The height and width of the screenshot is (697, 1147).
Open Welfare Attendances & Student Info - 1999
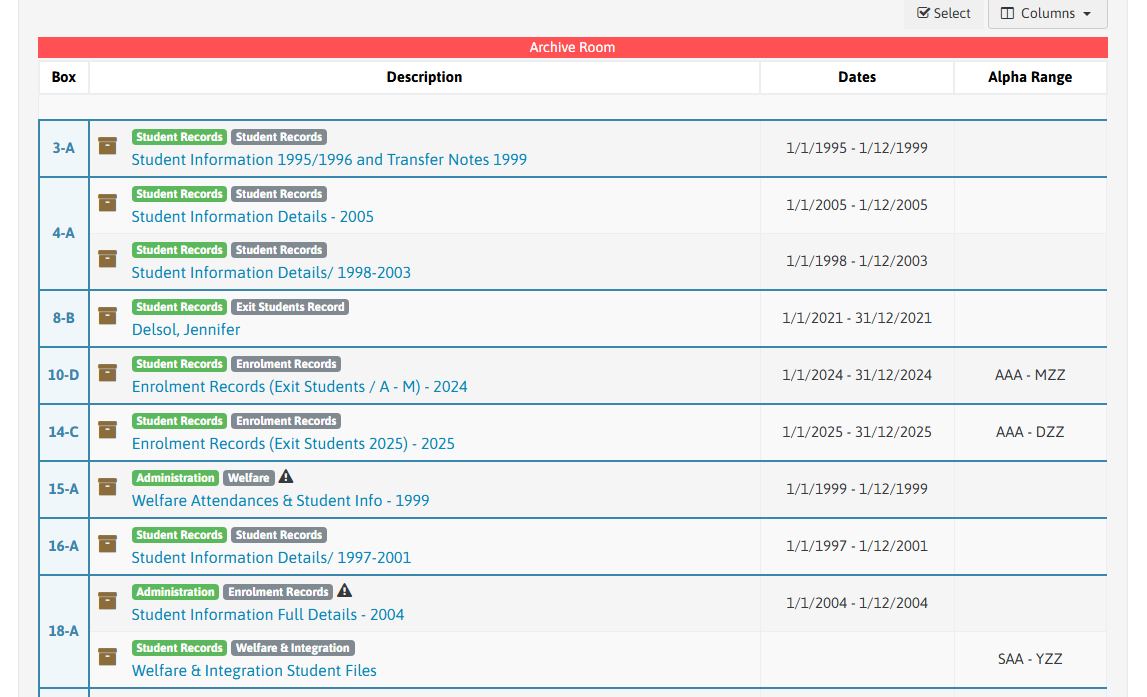click(280, 500)
